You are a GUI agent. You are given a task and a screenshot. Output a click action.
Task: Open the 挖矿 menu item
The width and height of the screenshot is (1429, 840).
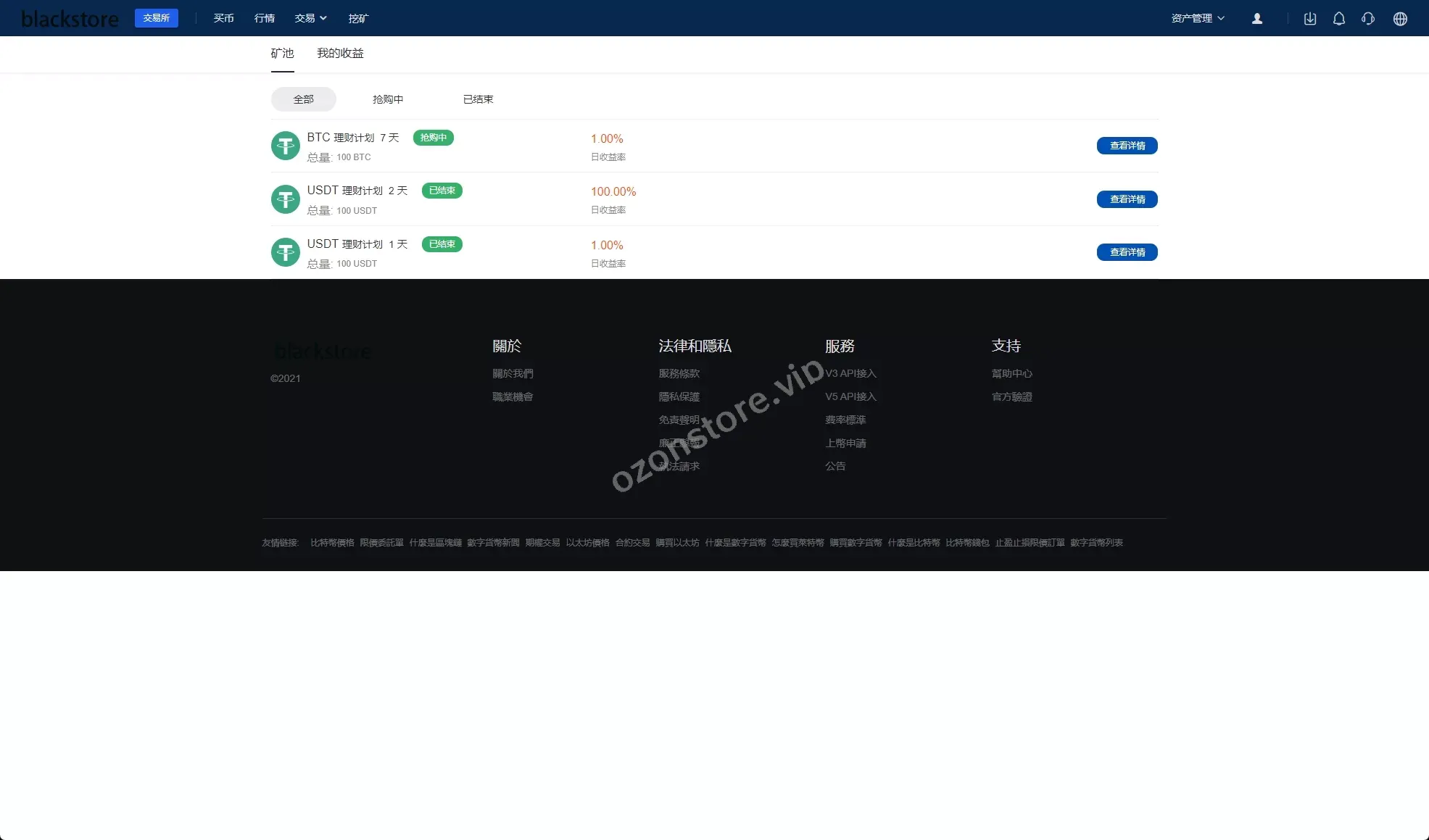[x=358, y=18]
